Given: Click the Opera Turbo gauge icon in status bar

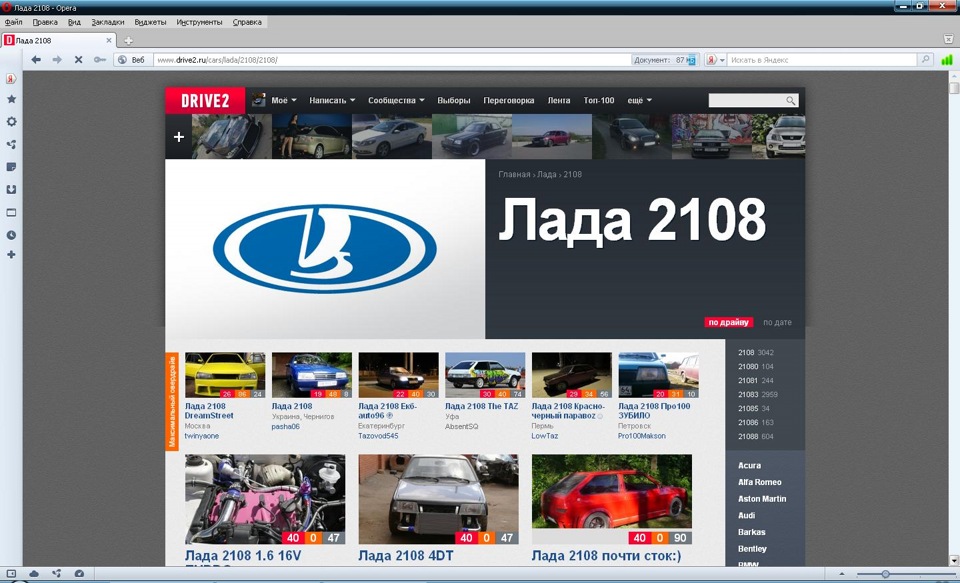Looking at the screenshot, I should (79, 573).
